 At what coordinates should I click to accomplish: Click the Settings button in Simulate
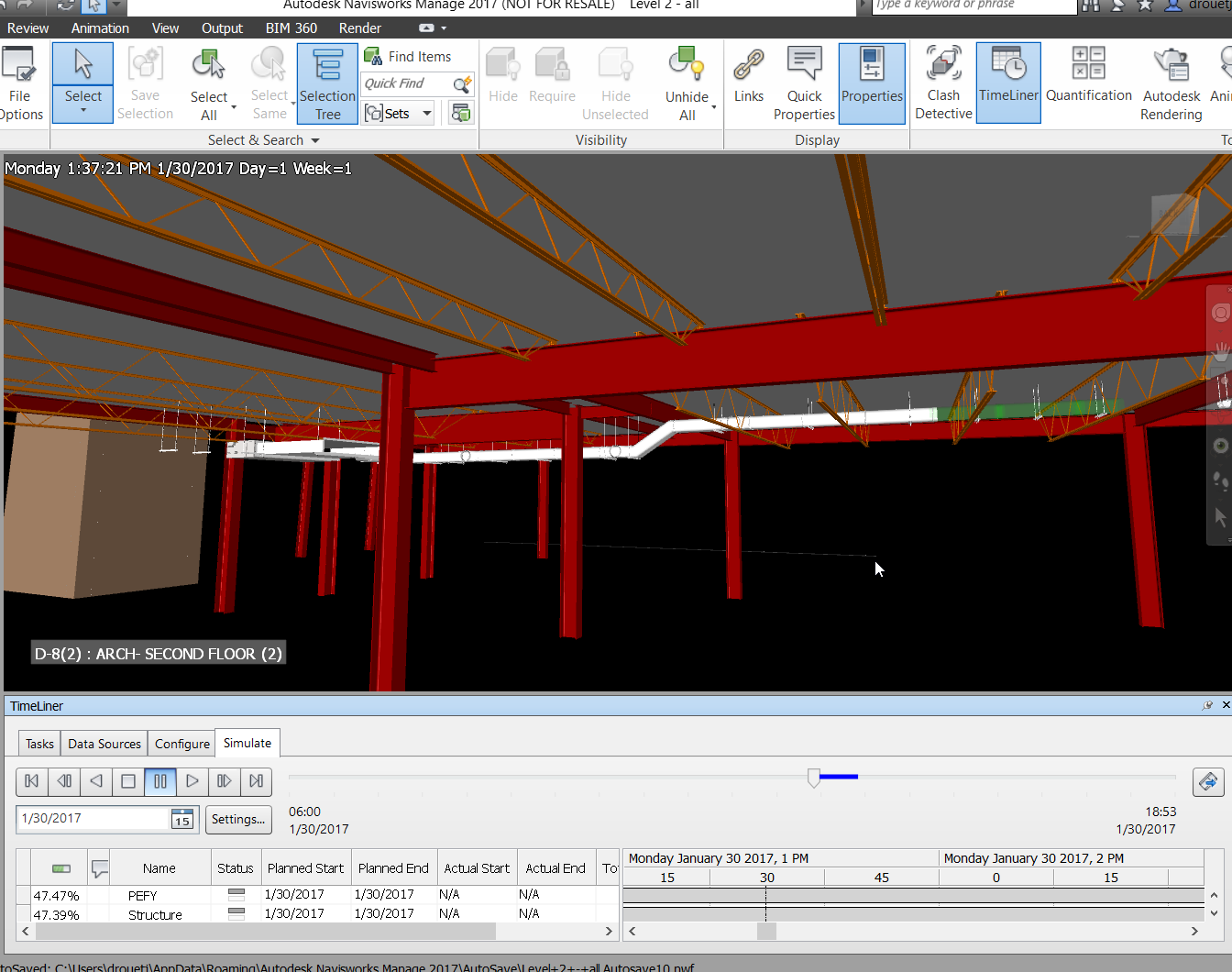pyautogui.click(x=238, y=819)
